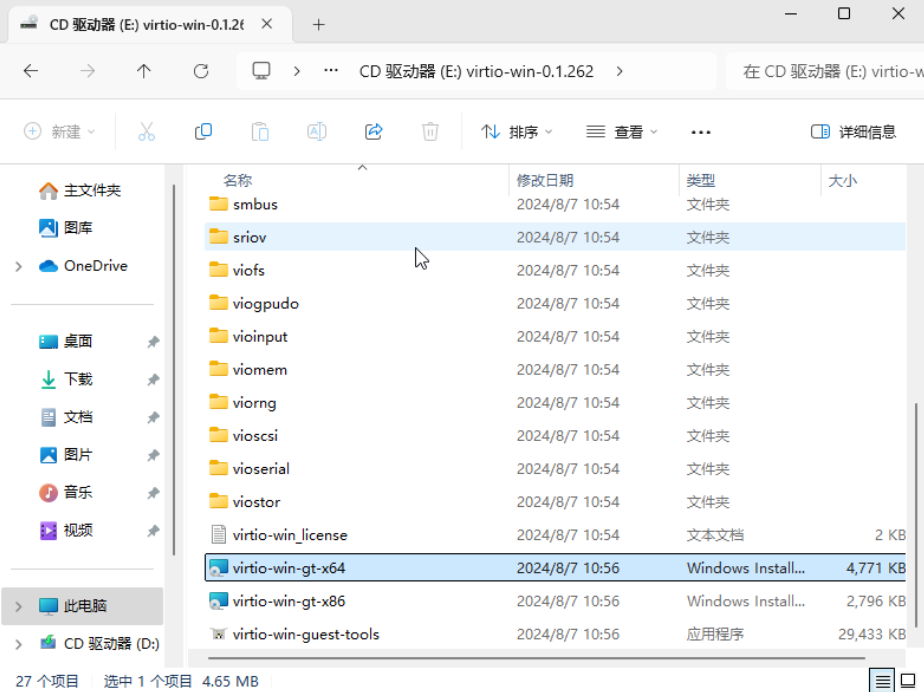
Task: Select 下载 in the sidebar
Action: 78,379
